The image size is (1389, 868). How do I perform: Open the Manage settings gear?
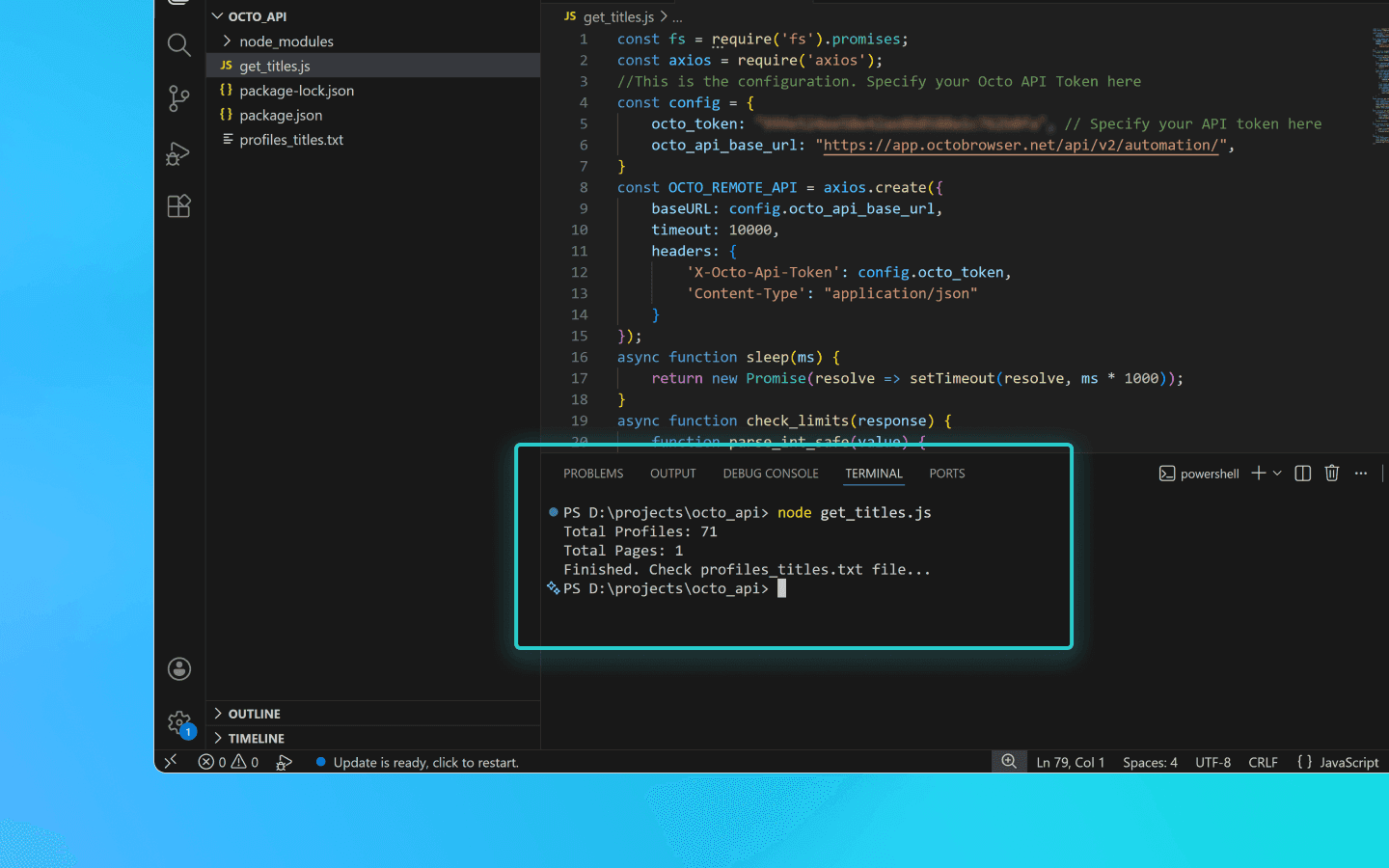(178, 722)
